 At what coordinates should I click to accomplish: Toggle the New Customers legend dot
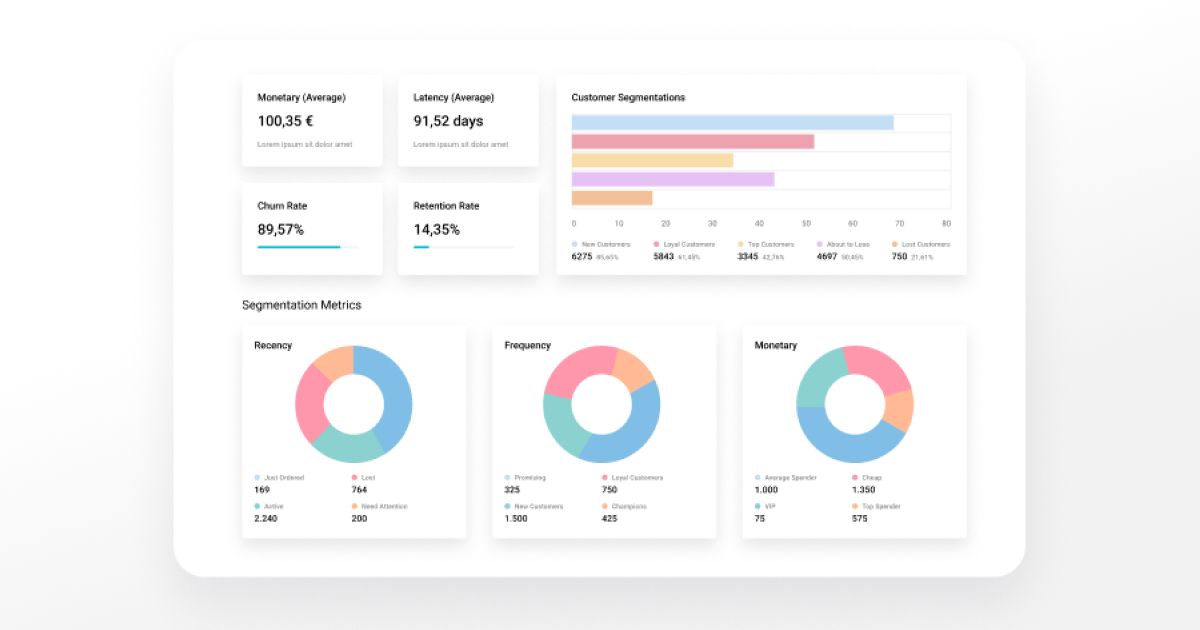click(x=575, y=244)
